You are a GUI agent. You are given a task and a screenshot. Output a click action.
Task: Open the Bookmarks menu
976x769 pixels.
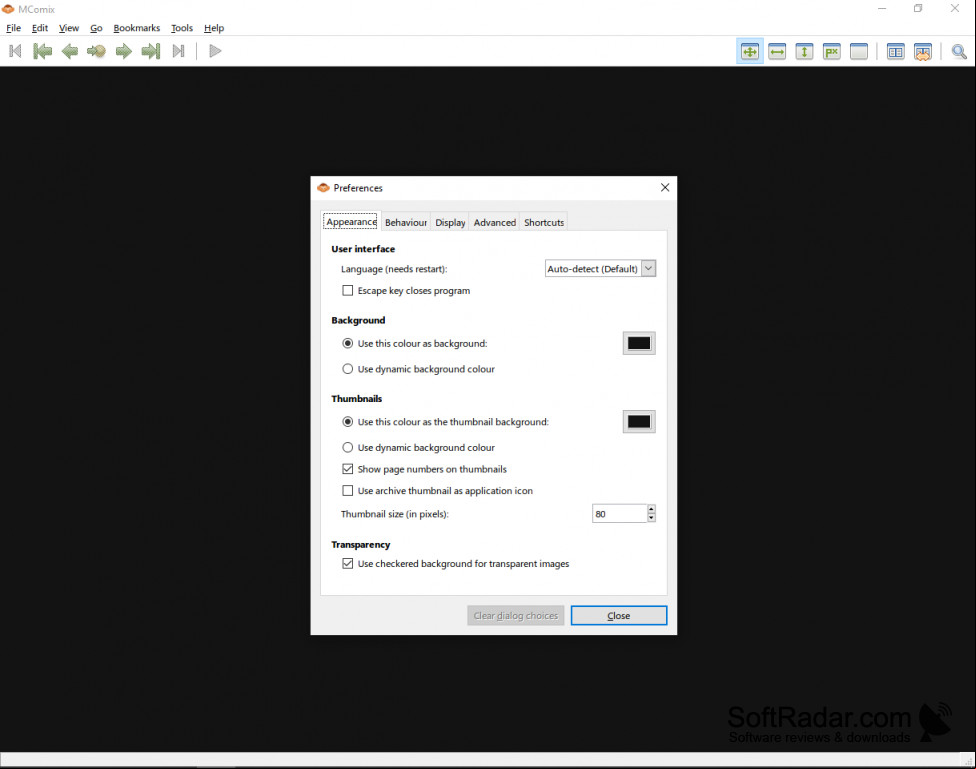click(136, 28)
